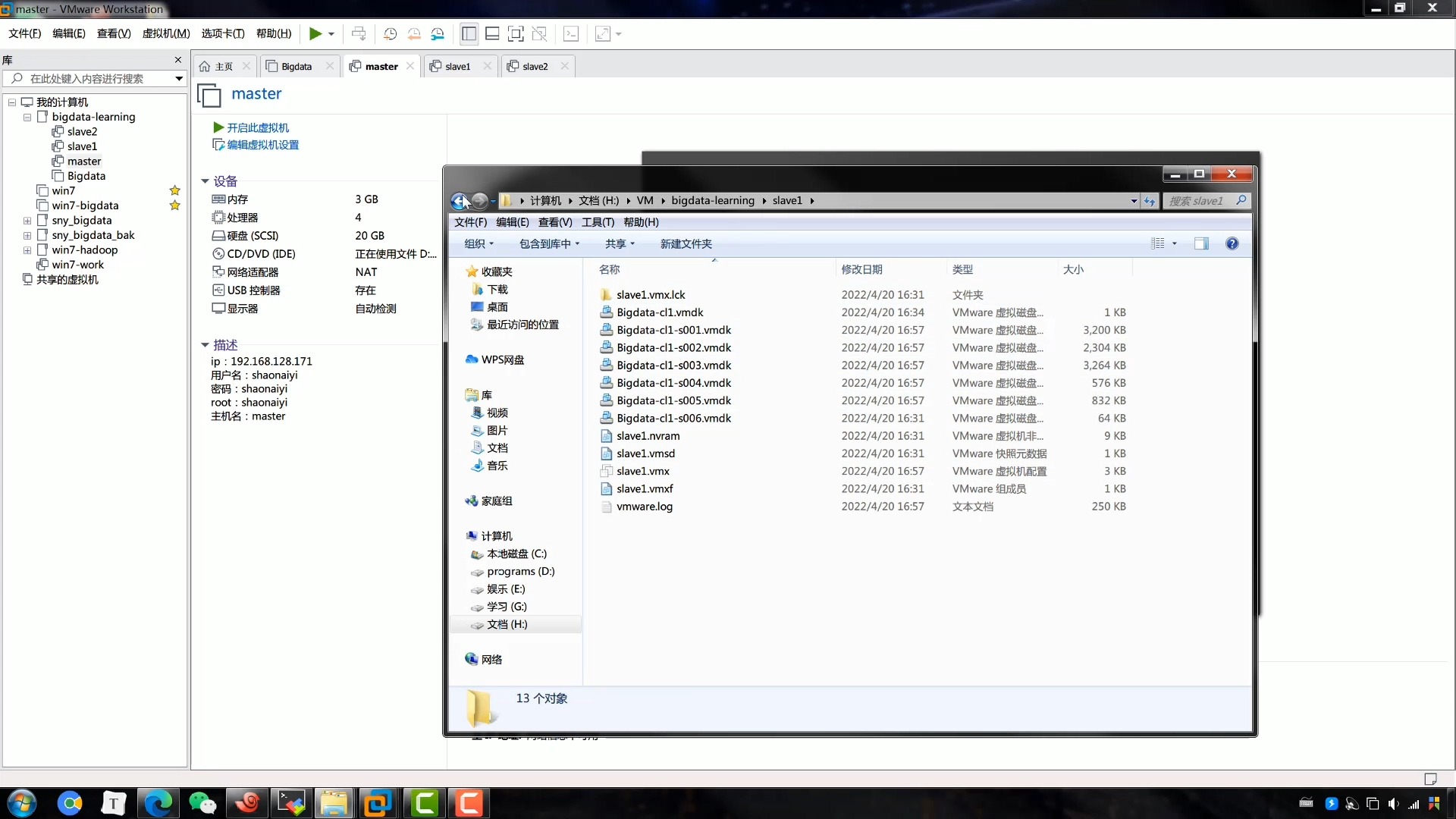Click the stretch guest display icon
Viewport: 1456px width, 819px height.
coord(603,33)
